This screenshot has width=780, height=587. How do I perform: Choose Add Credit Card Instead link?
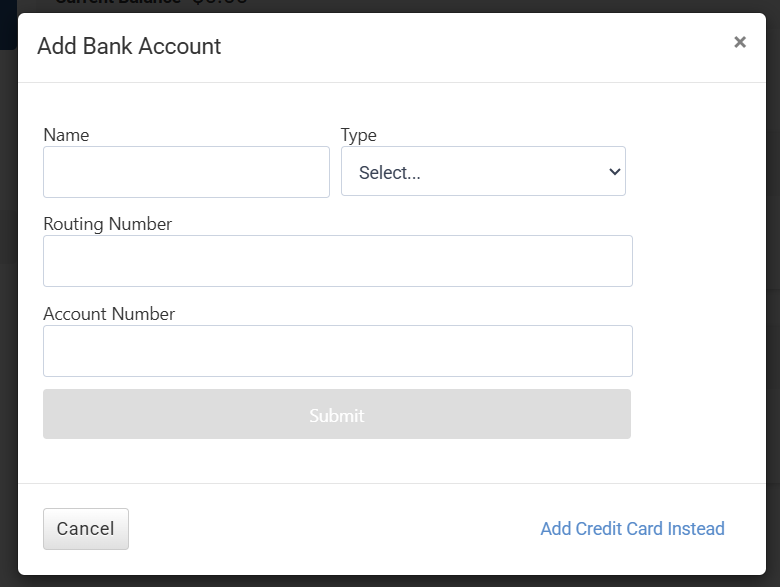click(632, 529)
